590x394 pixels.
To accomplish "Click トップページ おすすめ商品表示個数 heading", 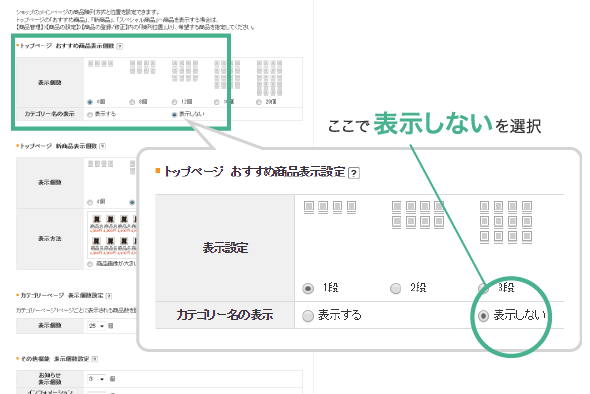I will tap(67, 46).
